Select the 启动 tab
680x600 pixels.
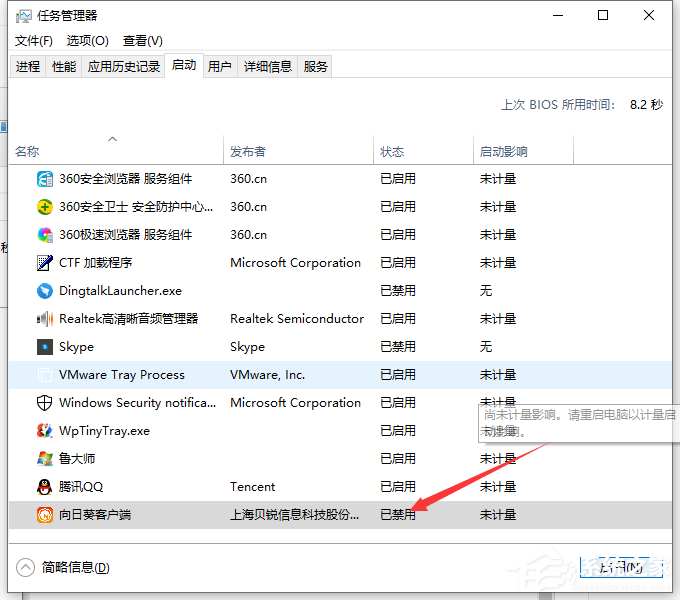[184, 65]
